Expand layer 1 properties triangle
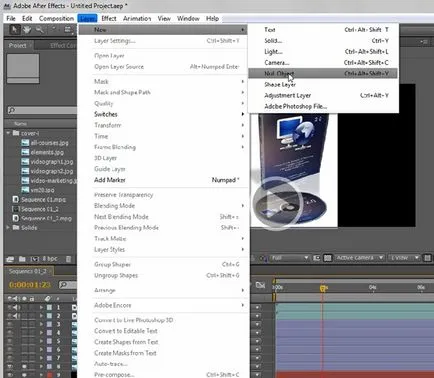Viewport: 434px width, 378px height. [41, 307]
